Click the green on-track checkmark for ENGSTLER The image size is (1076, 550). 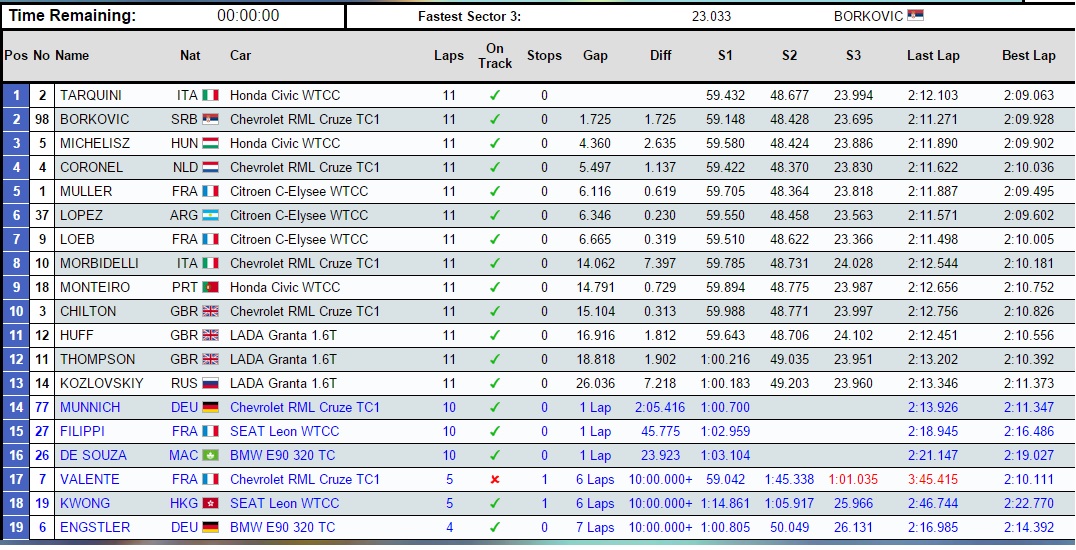point(494,528)
